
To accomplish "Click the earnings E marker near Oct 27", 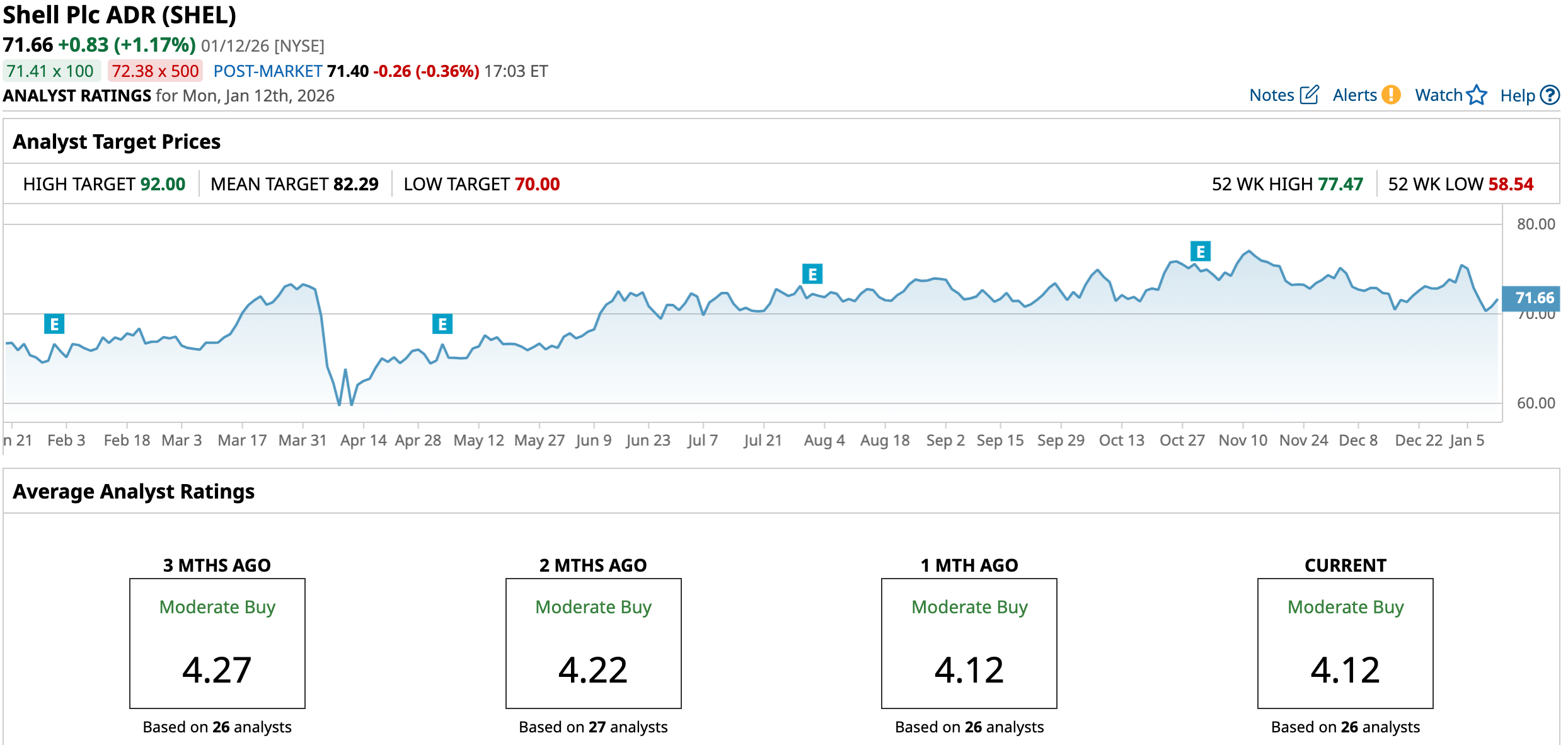I will point(1201,251).
